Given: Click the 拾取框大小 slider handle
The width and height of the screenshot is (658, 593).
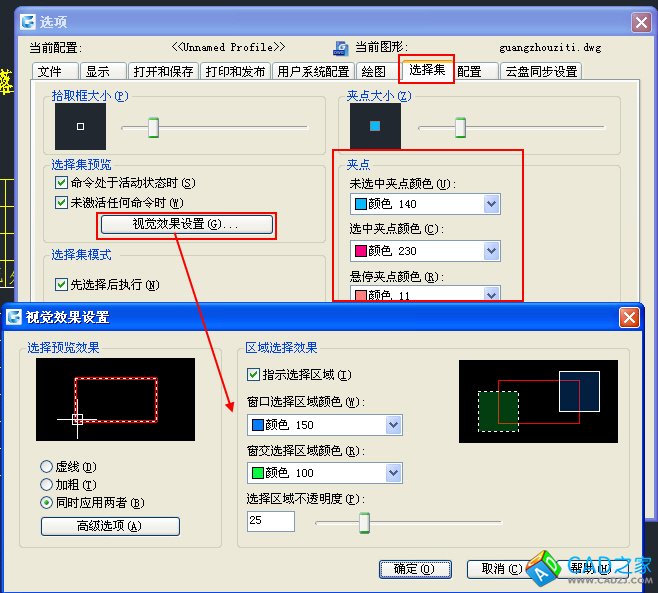Looking at the screenshot, I should click(153, 127).
